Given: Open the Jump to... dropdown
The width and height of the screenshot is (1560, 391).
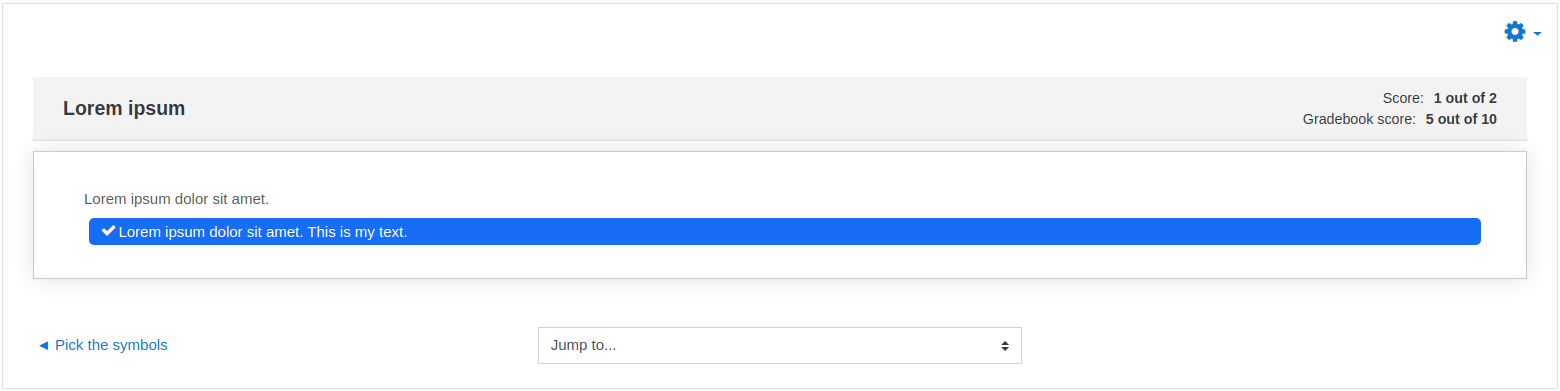Looking at the screenshot, I should (779, 345).
